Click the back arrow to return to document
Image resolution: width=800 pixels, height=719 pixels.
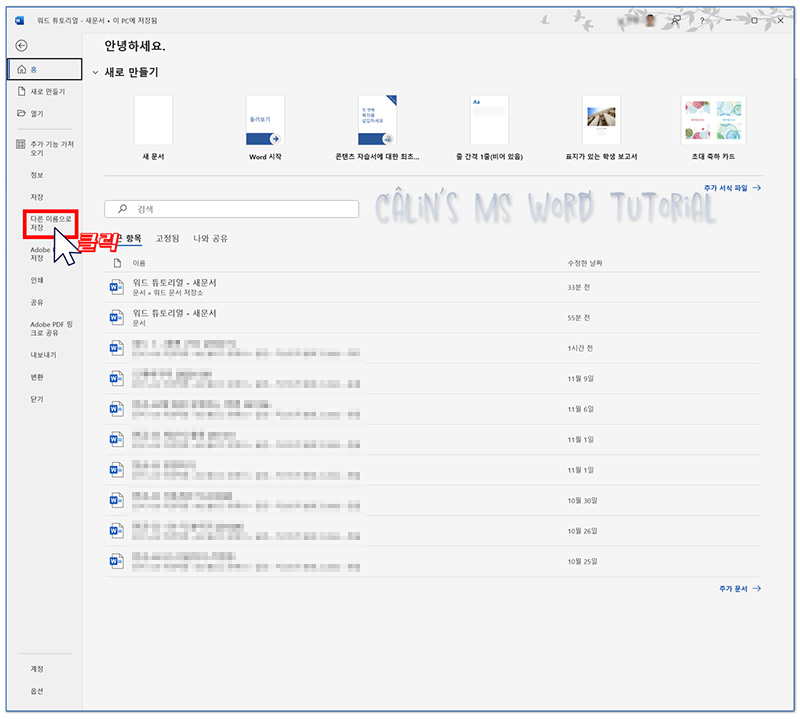tap(21, 45)
